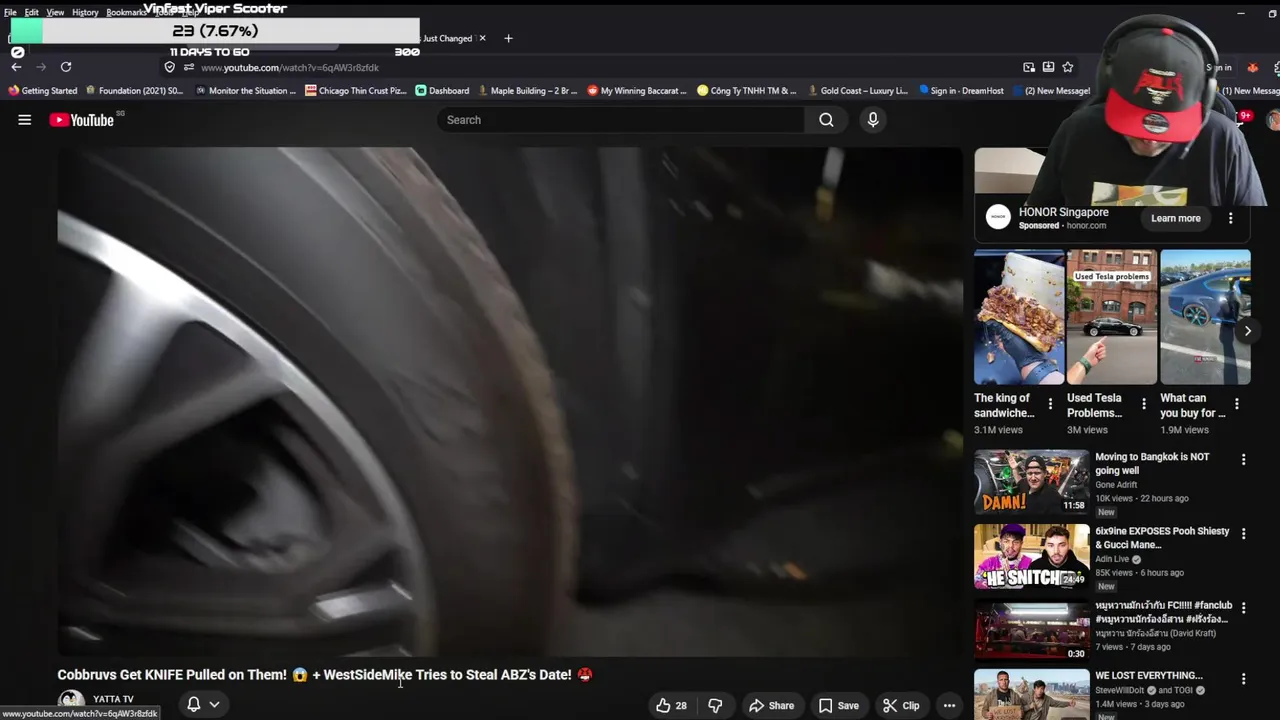Open the Used Tesla problems short thumbnail
This screenshot has width=1280, height=720.
coord(1112,317)
